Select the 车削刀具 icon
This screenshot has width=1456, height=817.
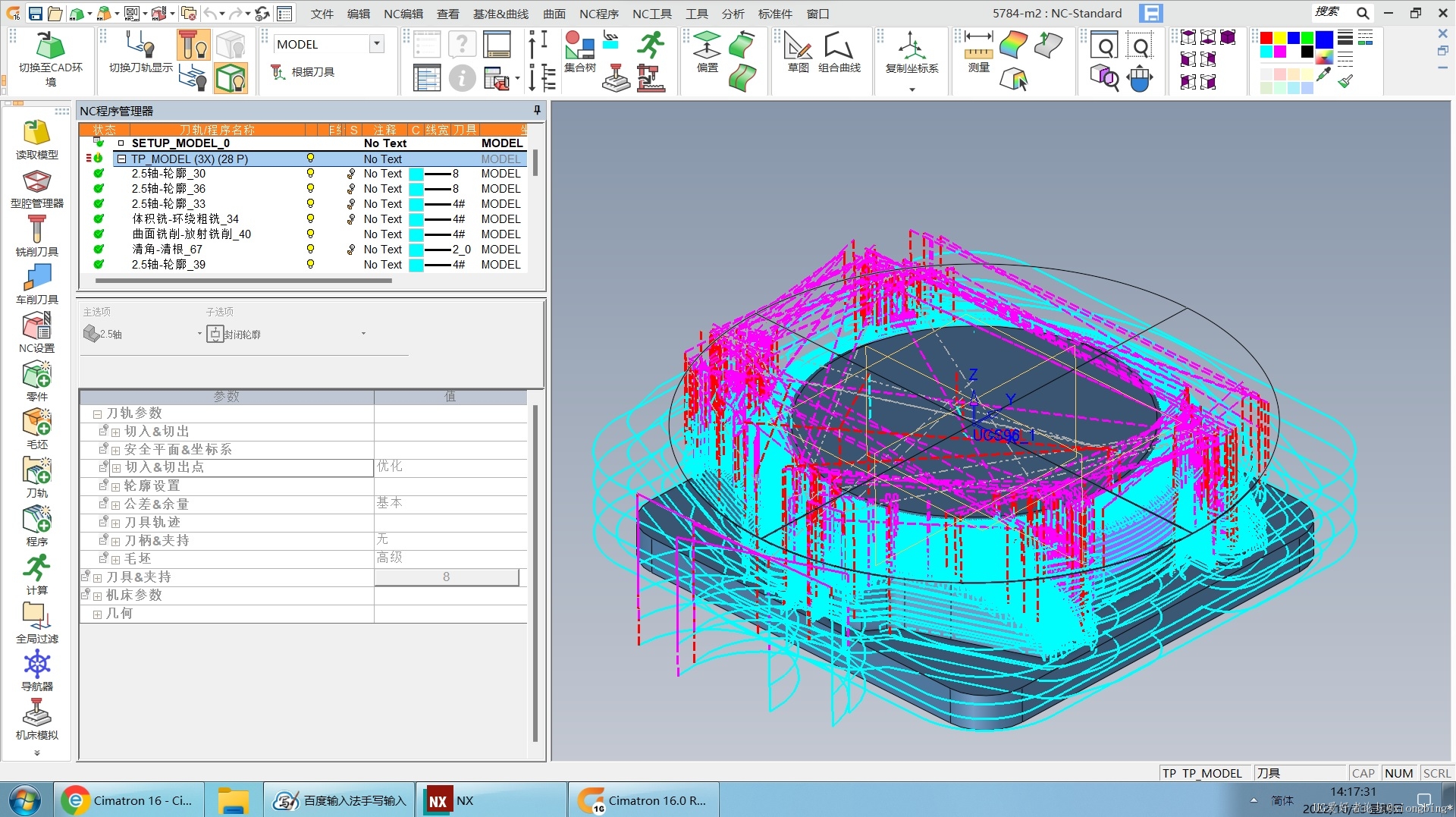(36, 278)
